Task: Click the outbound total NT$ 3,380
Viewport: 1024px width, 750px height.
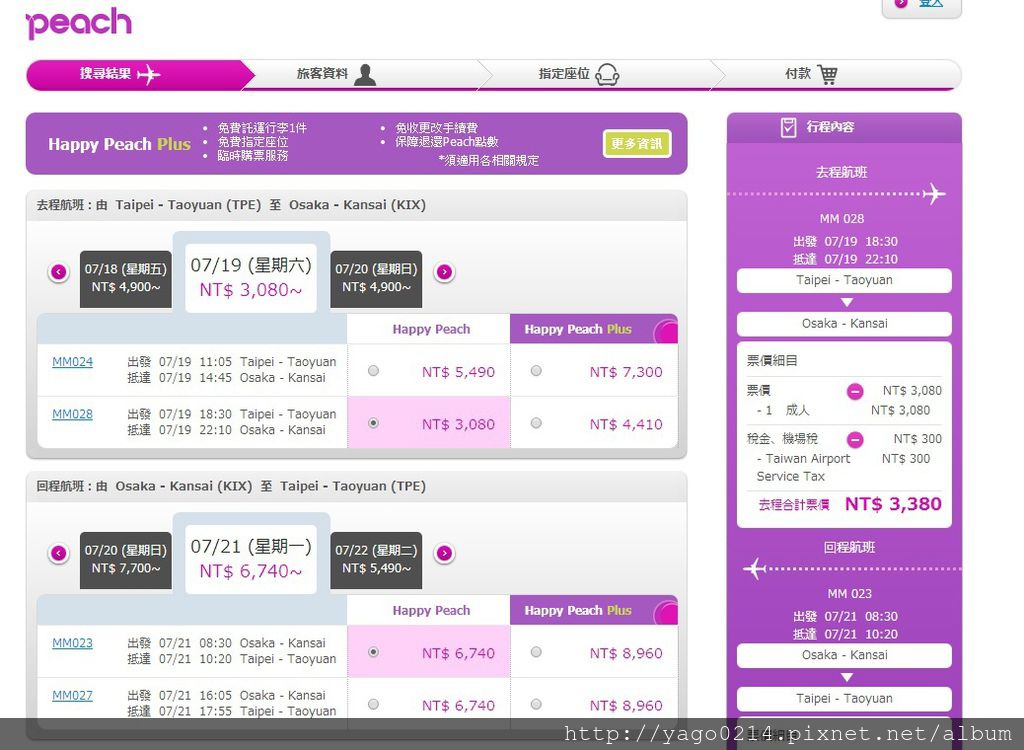Action: tap(893, 504)
